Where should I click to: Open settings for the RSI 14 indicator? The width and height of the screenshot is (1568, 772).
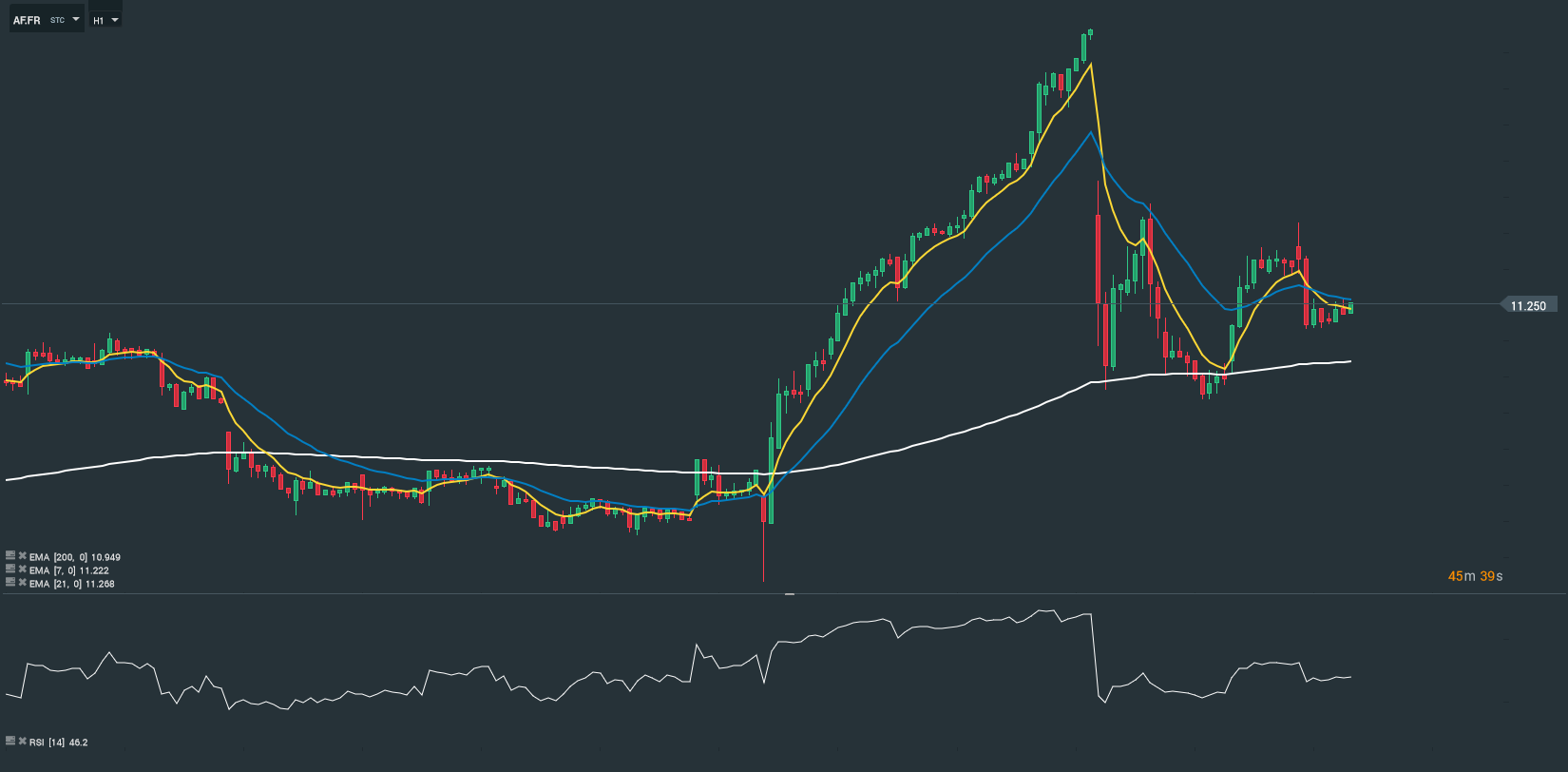point(10,740)
